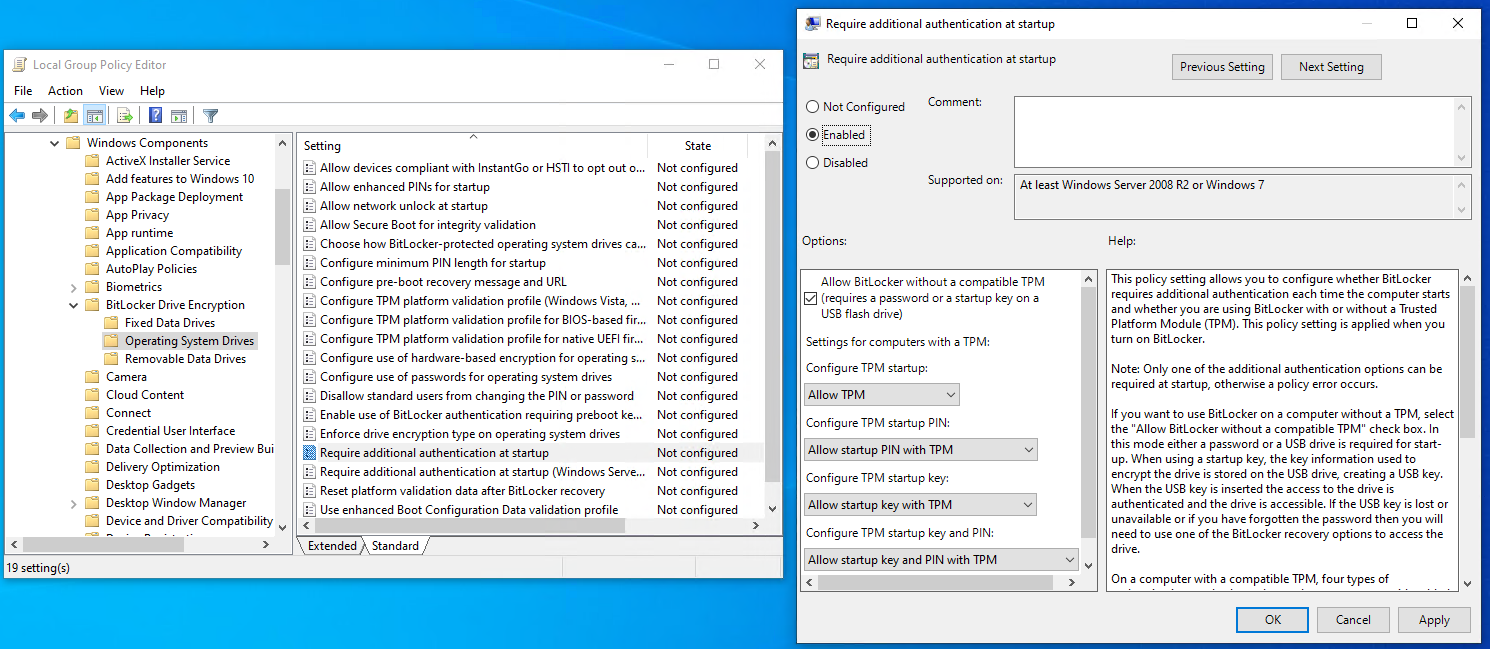Click the folder icon next to Cloud Content

92,395
